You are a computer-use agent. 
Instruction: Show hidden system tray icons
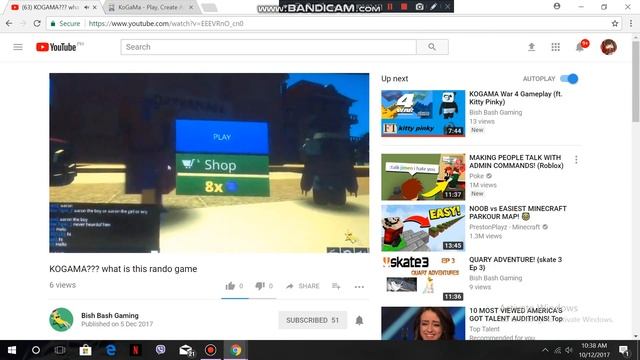545,350
